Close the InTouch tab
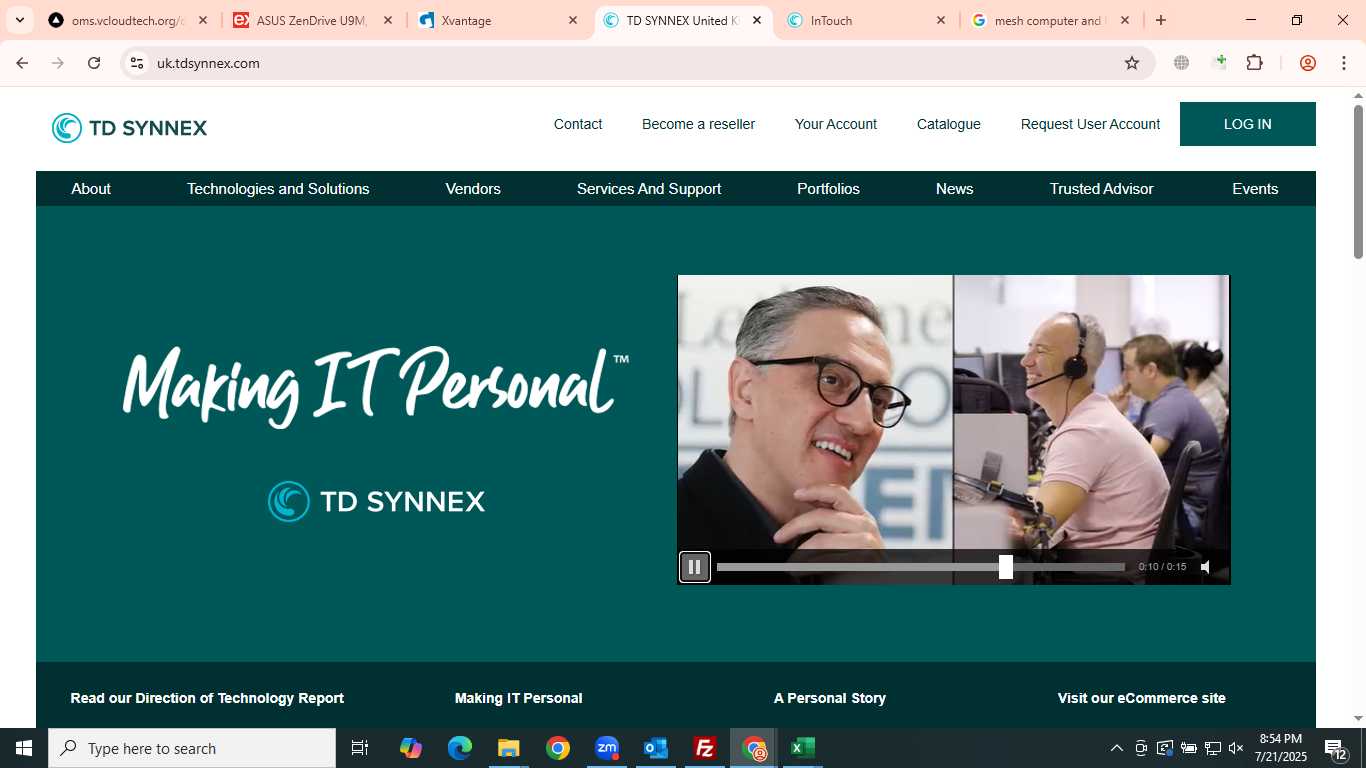This screenshot has height=768, width=1366. [941, 20]
